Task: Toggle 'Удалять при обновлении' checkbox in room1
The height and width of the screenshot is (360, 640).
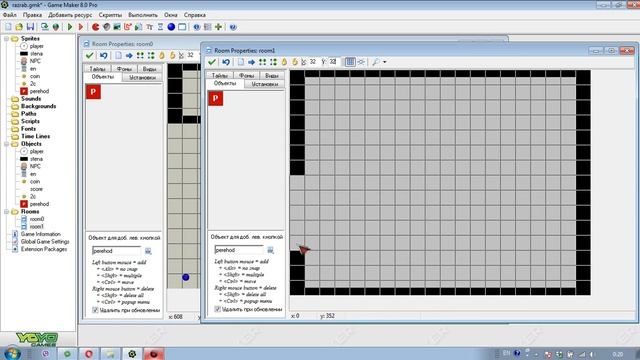Action: click(x=218, y=309)
